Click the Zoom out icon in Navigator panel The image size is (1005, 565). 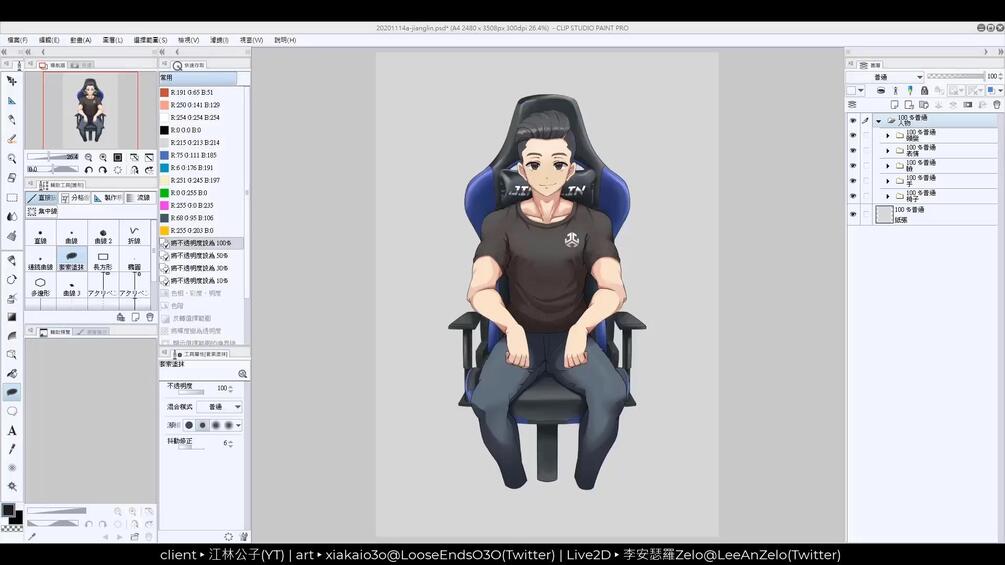[x=88, y=157]
